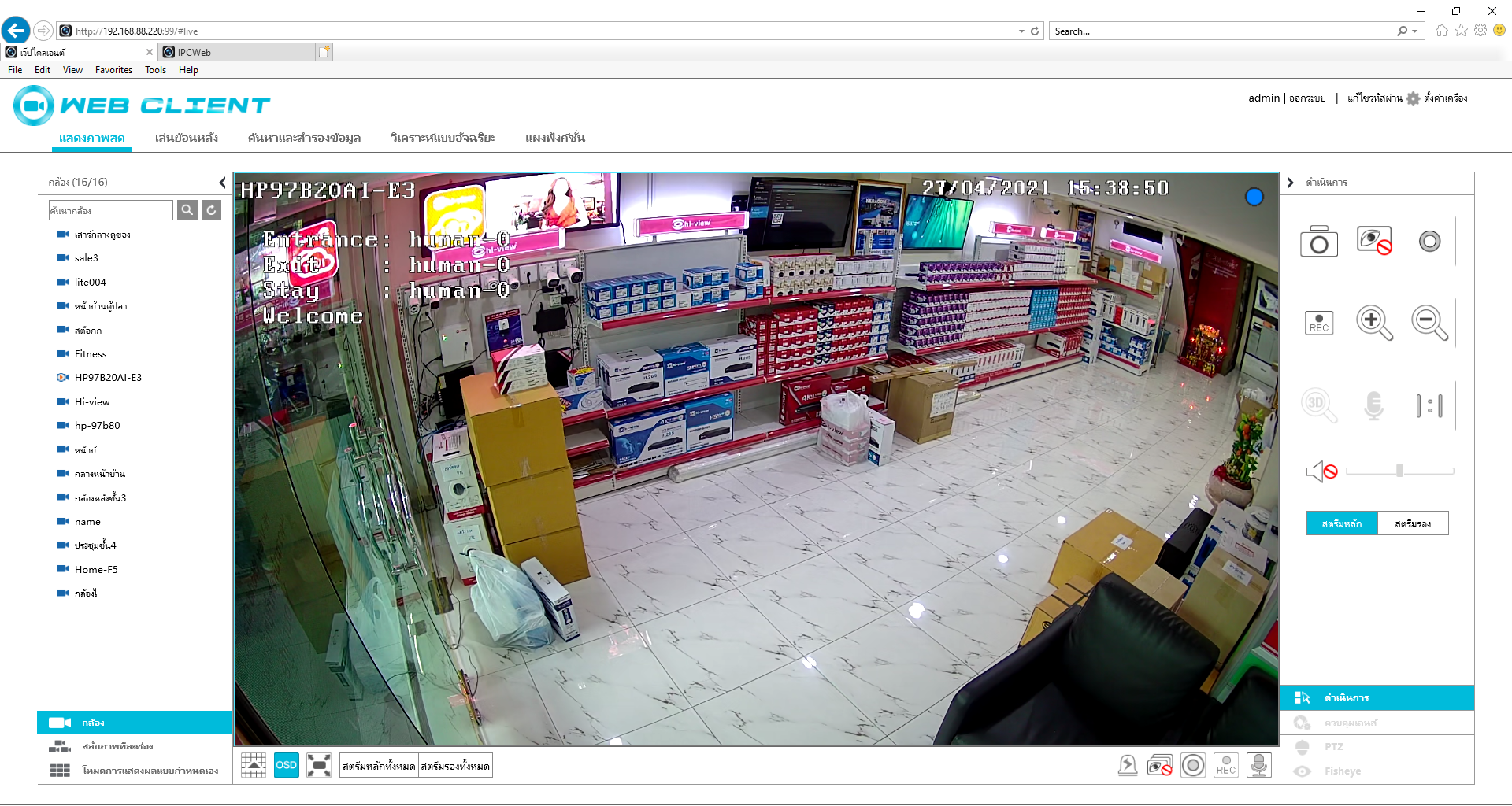The image size is (1512, 806).
Task: Click the logout link (ออกระบบ)
Action: [x=1307, y=98]
